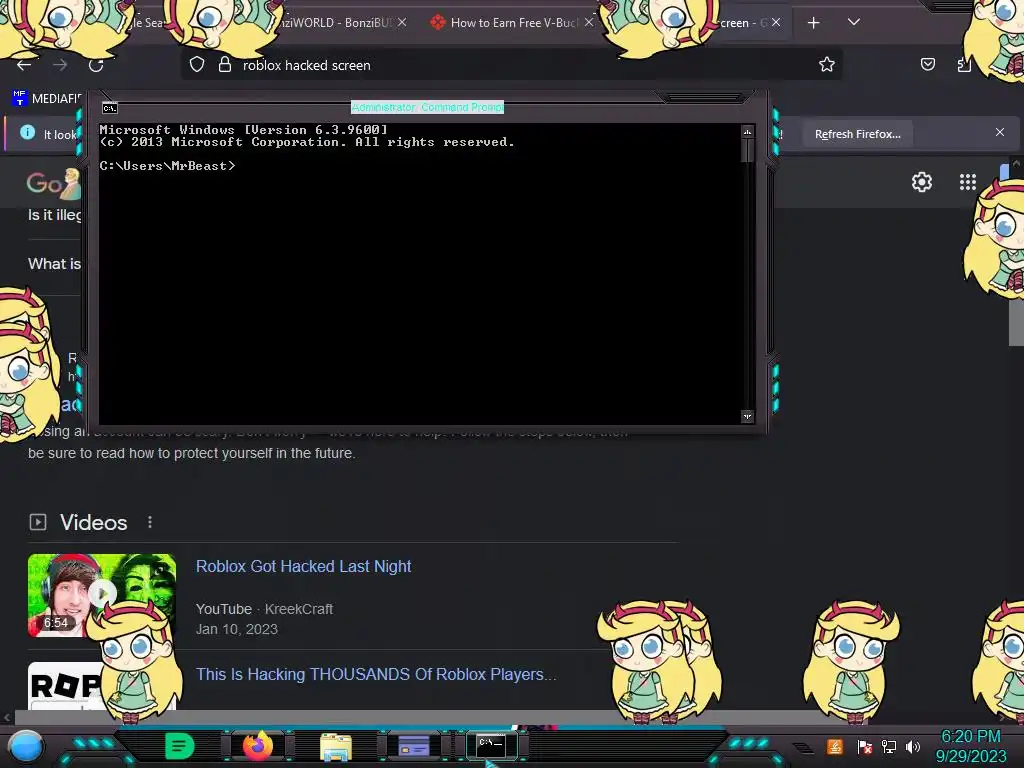Click the volume speaker tray icon
The width and height of the screenshot is (1024, 768).
913,746
